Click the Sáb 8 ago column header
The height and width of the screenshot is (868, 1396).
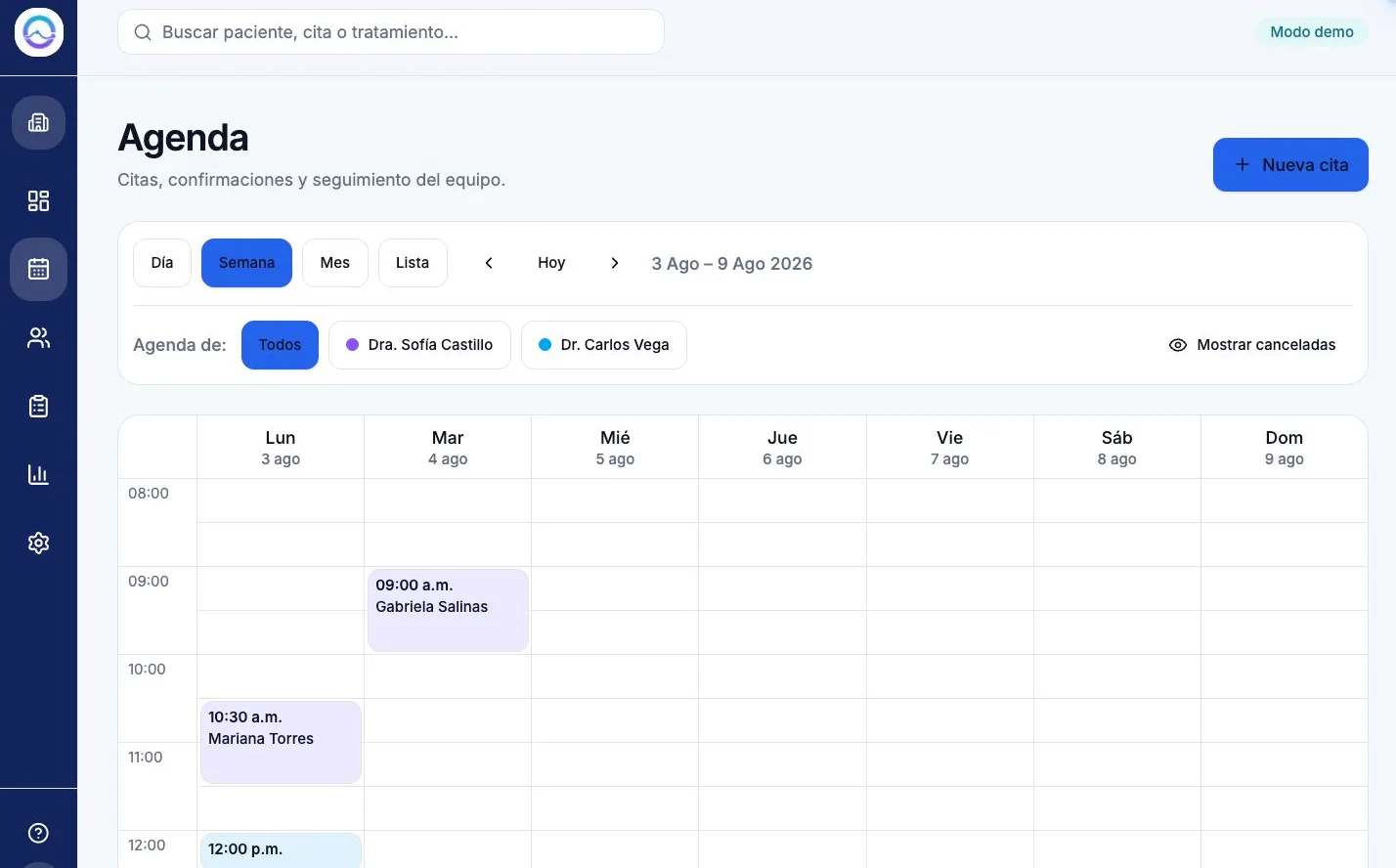click(1116, 448)
